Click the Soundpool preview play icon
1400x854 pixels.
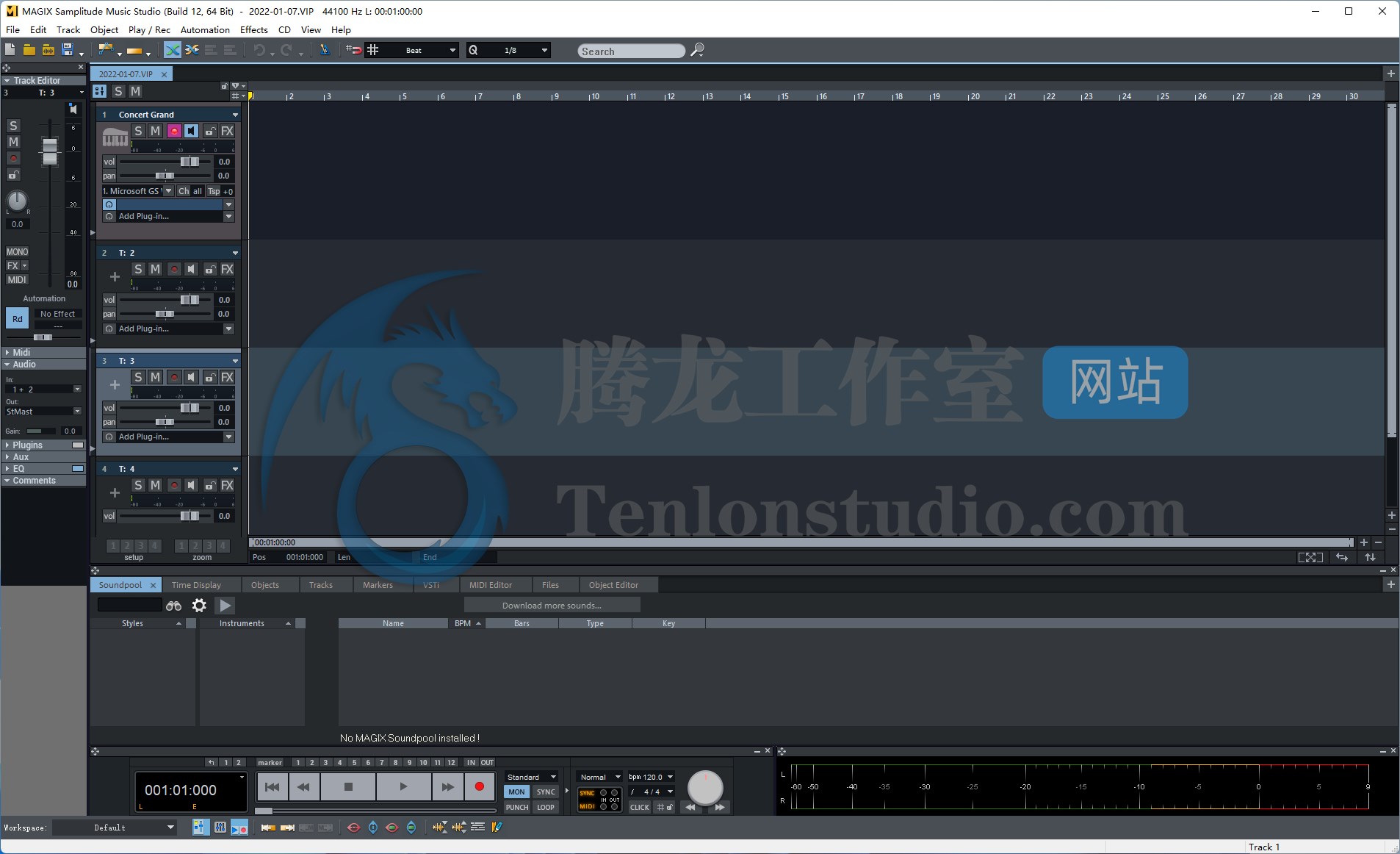tap(225, 606)
